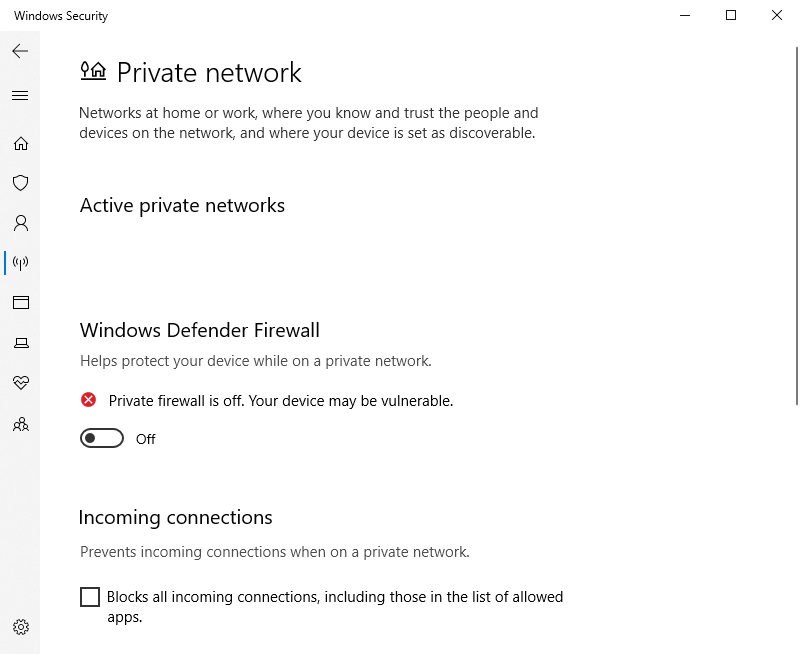Click the Incoming connections section heading
Viewport: 800px width, 654px height.
175,517
